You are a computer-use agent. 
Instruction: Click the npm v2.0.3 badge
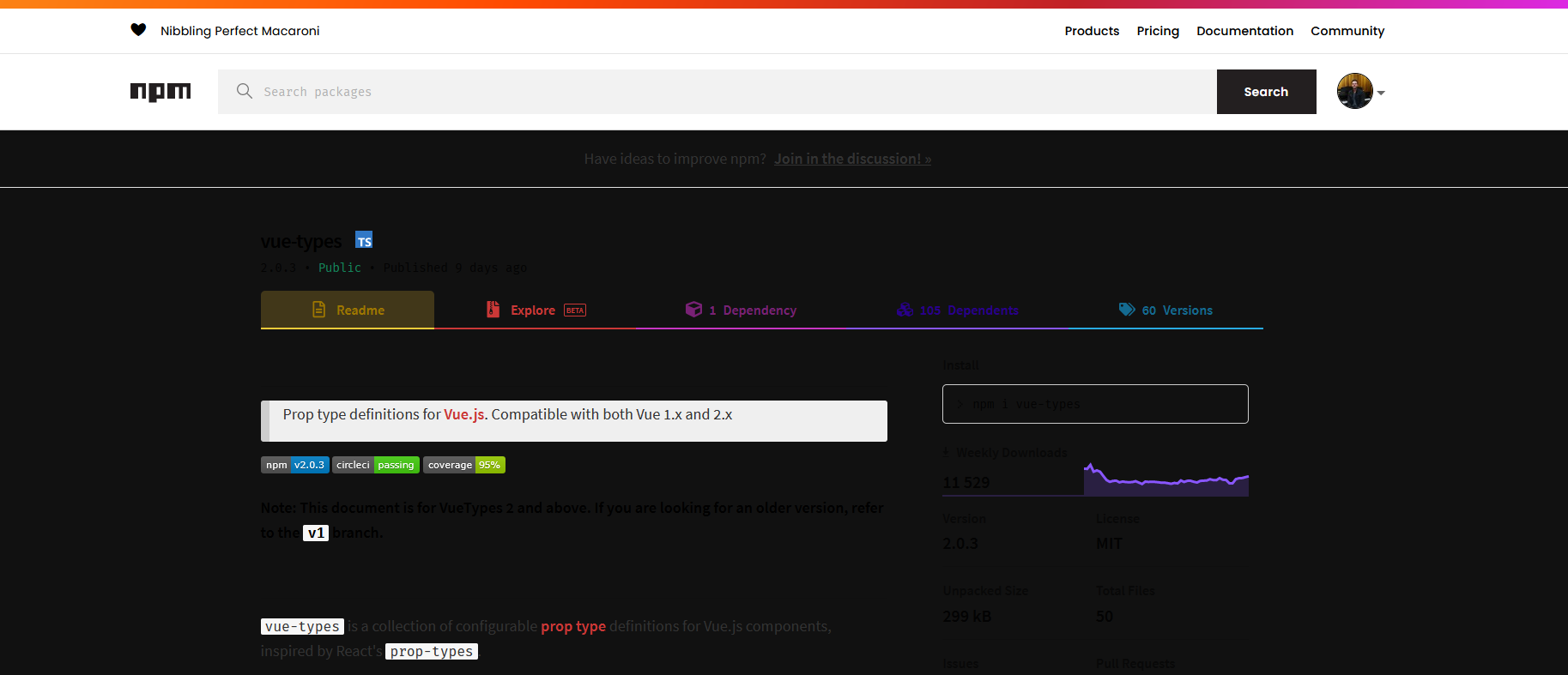pyautogui.click(x=295, y=465)
